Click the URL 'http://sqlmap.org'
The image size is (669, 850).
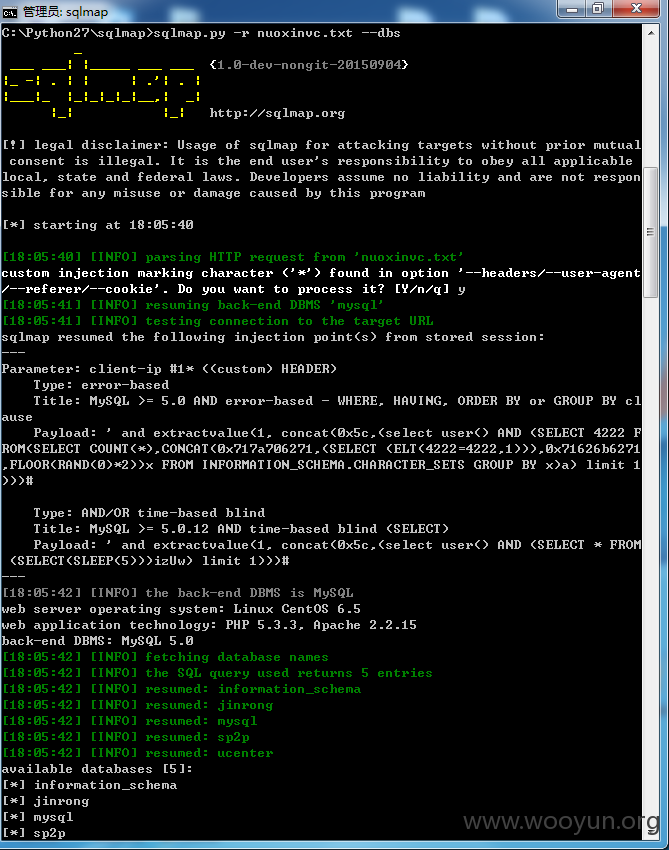(x=277, y=113)
